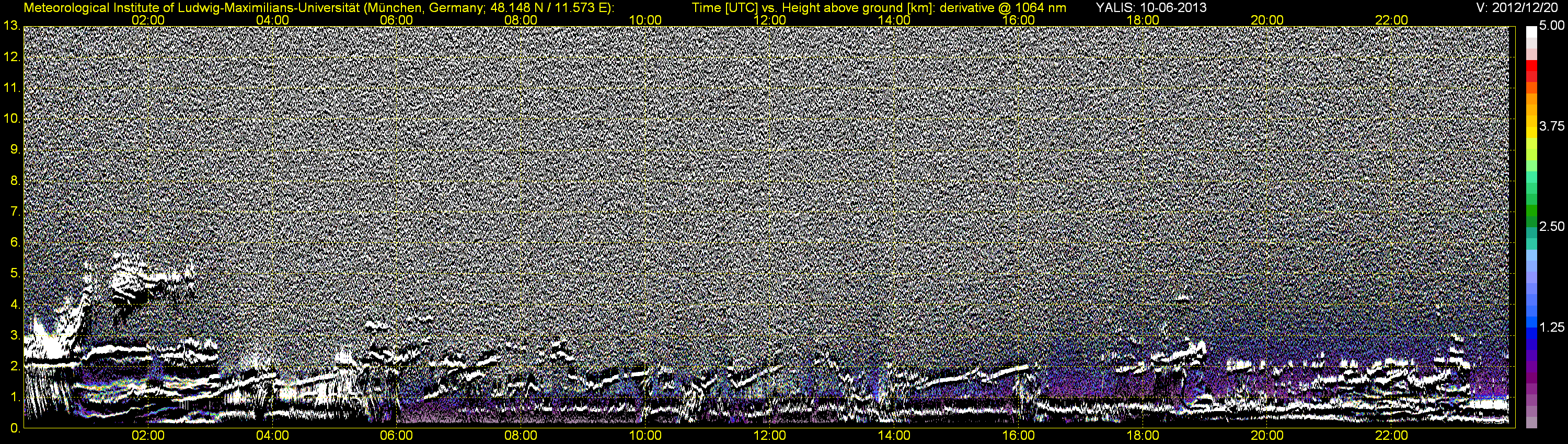Screen dimensions: 1568x444
Task: Click the 3 km height axis label
Action: pos(15,336)
